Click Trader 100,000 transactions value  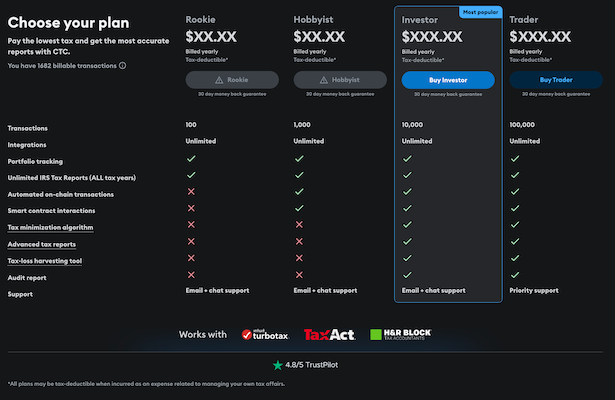[522, 125]
